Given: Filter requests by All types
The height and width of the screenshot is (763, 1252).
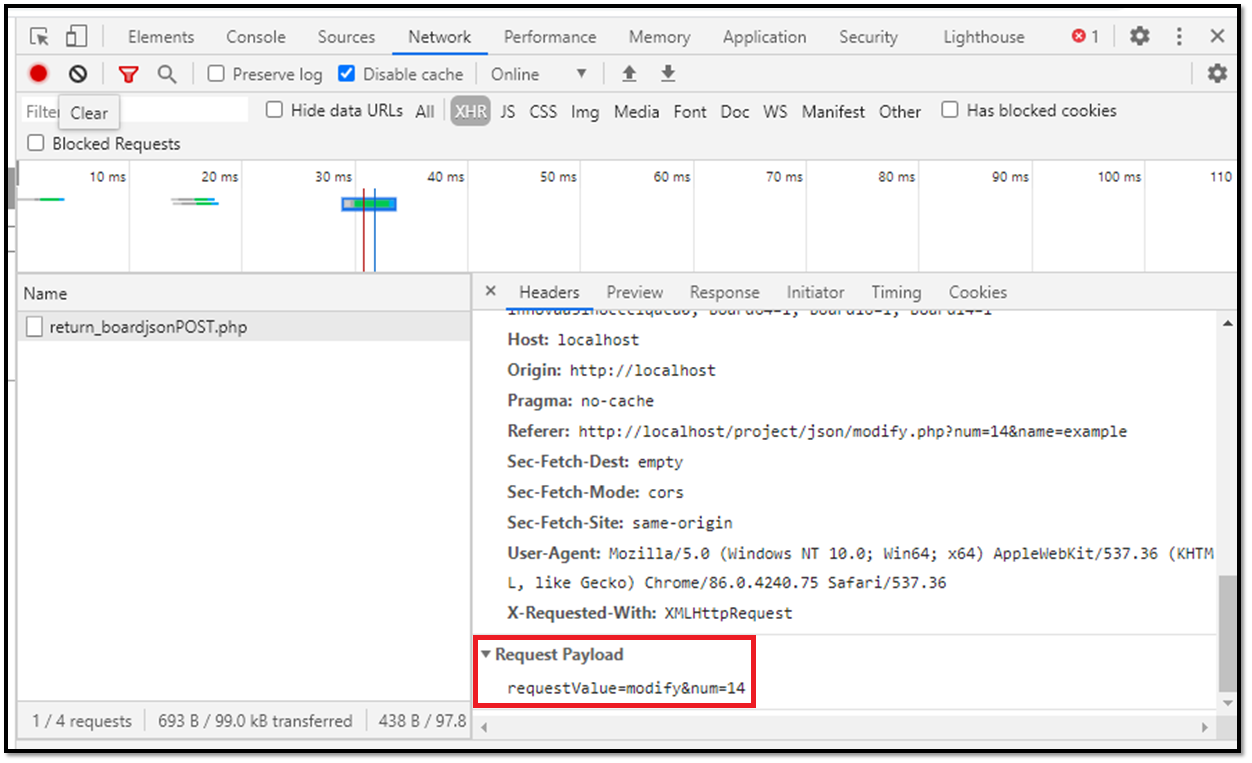Looking at the screenshot, I should [x=425, y=112].
